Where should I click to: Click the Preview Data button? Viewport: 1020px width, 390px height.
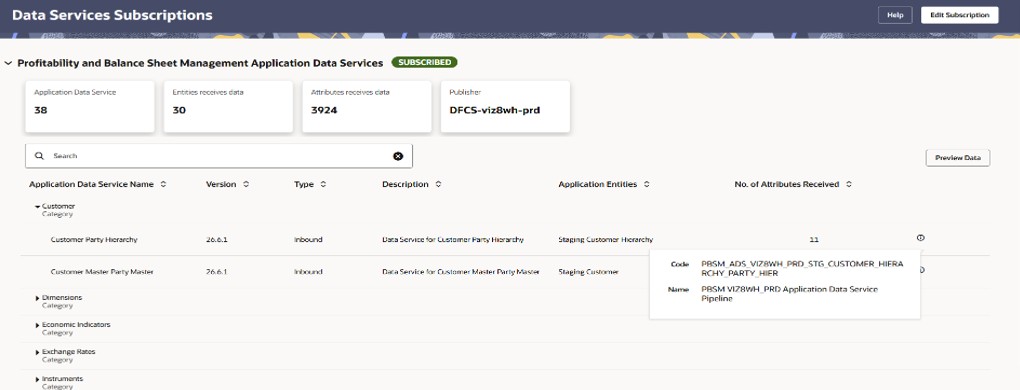point(958,158)
